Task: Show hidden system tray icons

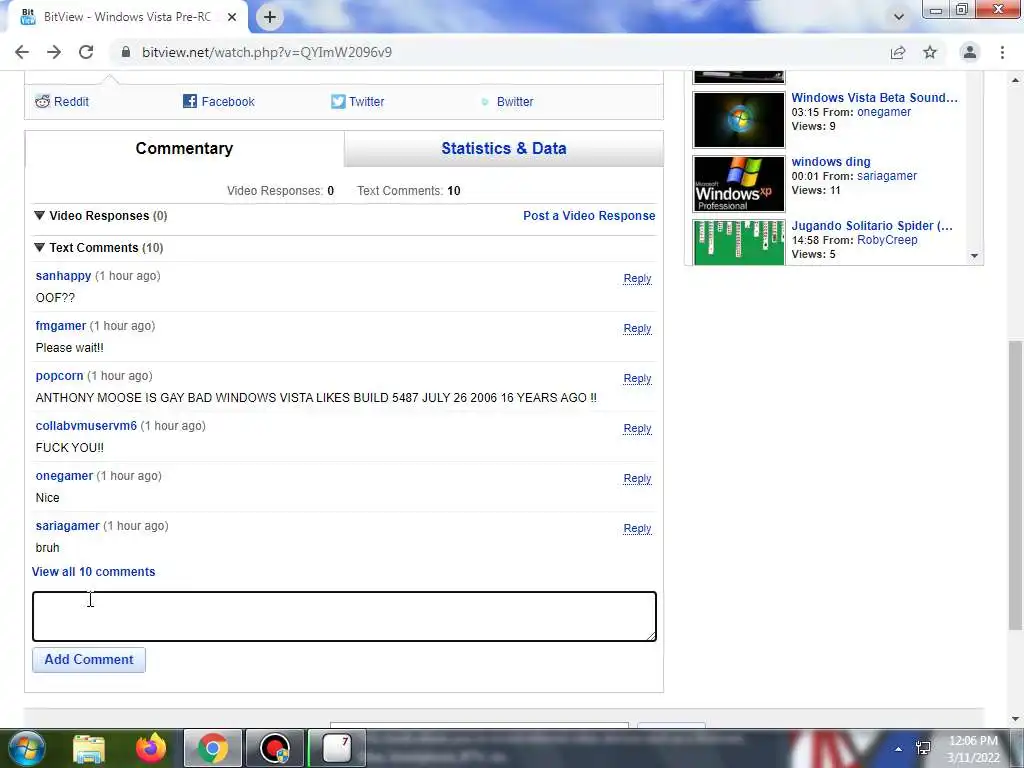Action: pyautogui.click(x=899, y=749)
